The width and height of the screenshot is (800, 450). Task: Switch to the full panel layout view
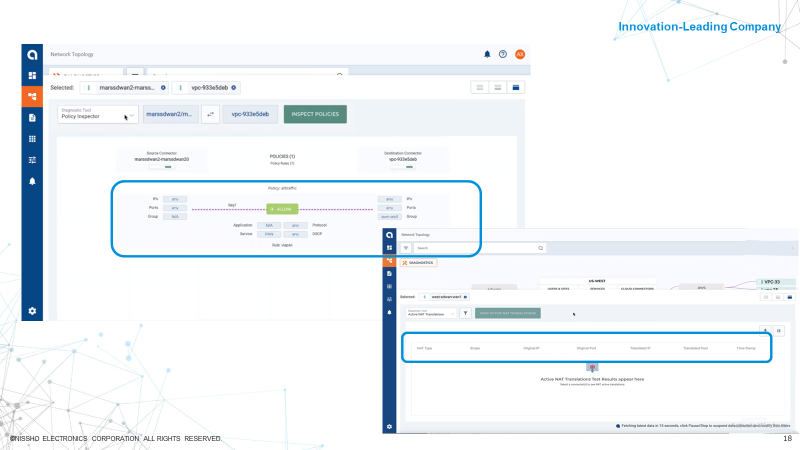pyautogui.click(x=516, y=88)
